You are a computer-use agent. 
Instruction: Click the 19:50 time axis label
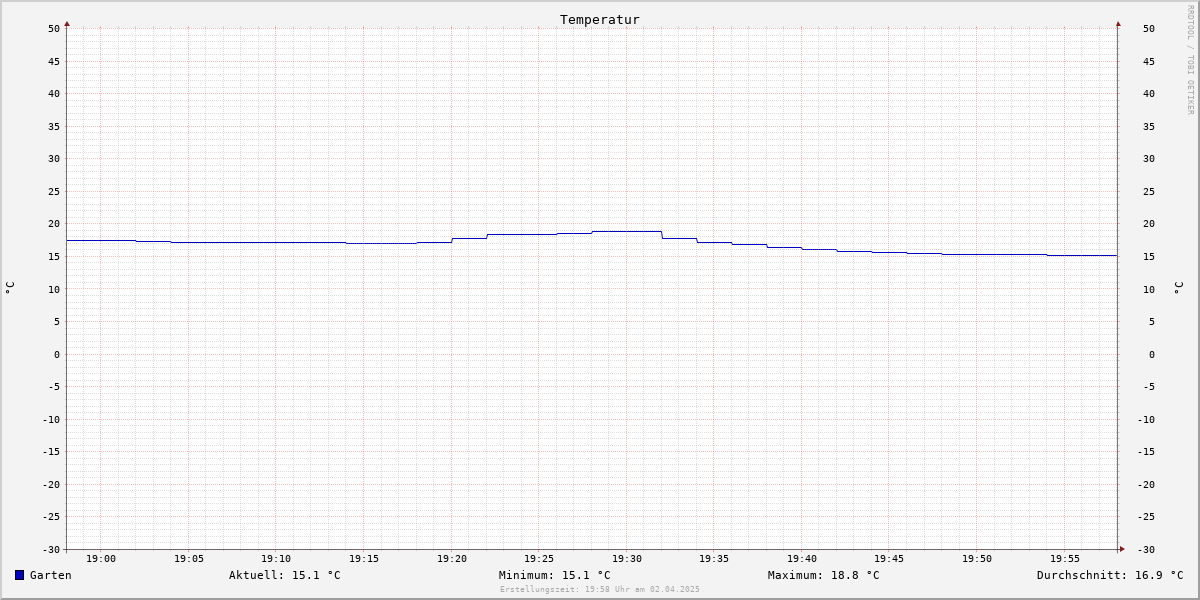click(x=977, y=559)
